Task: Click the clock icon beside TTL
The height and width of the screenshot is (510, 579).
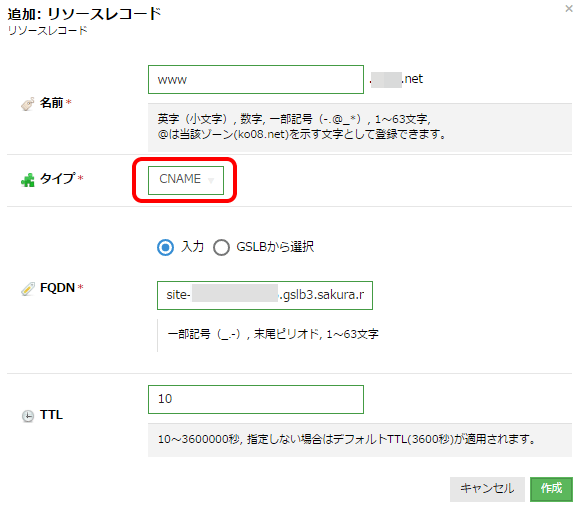Action: click(x=28, y=416)
